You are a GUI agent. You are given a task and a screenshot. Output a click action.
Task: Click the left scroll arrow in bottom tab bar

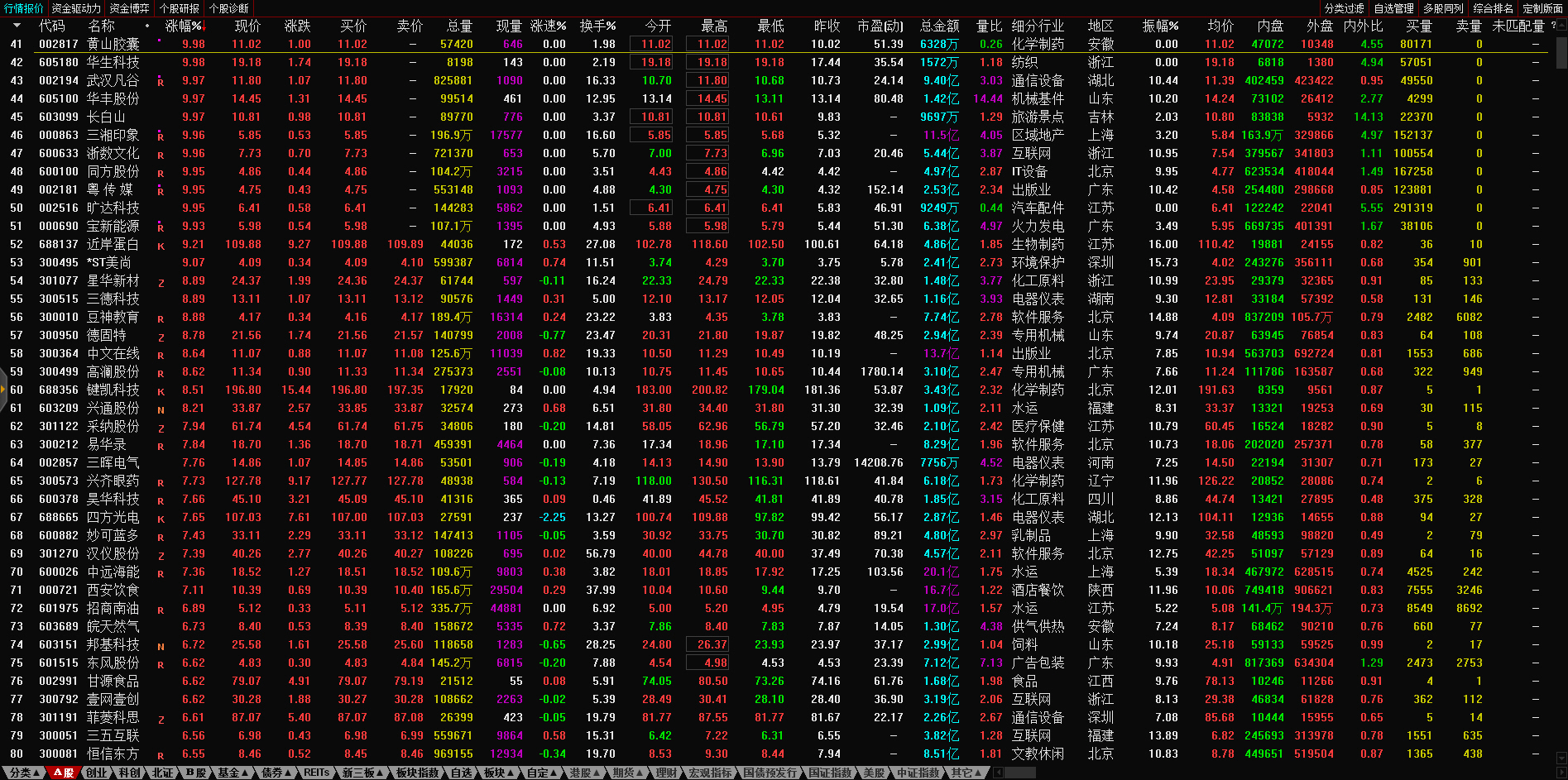tap(999, 773)
